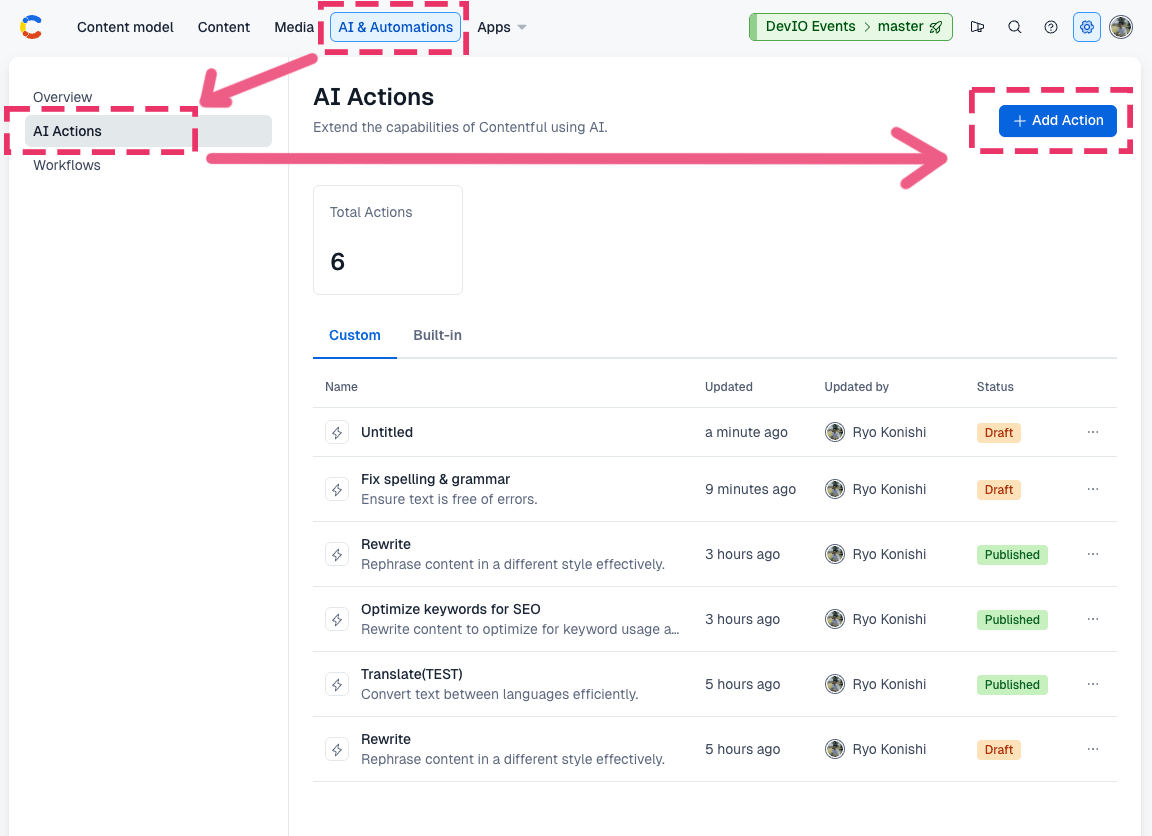Open the user account avatar menu
Screen dimensions: 1152x836
coord(1121,27)
